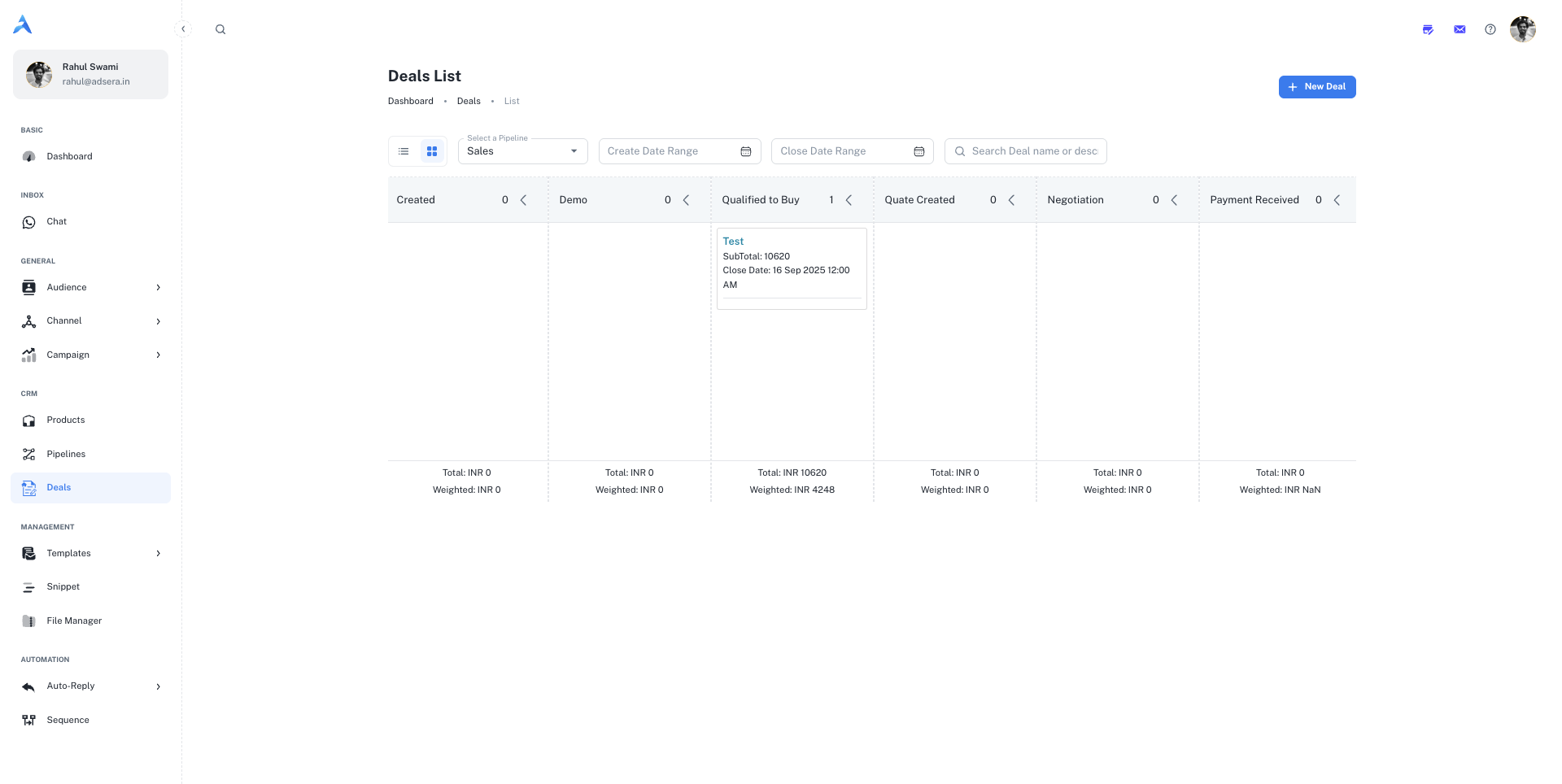Click the calendar icon in Create Date Range
Screen dimensions: 1562x784
point(745,151)
